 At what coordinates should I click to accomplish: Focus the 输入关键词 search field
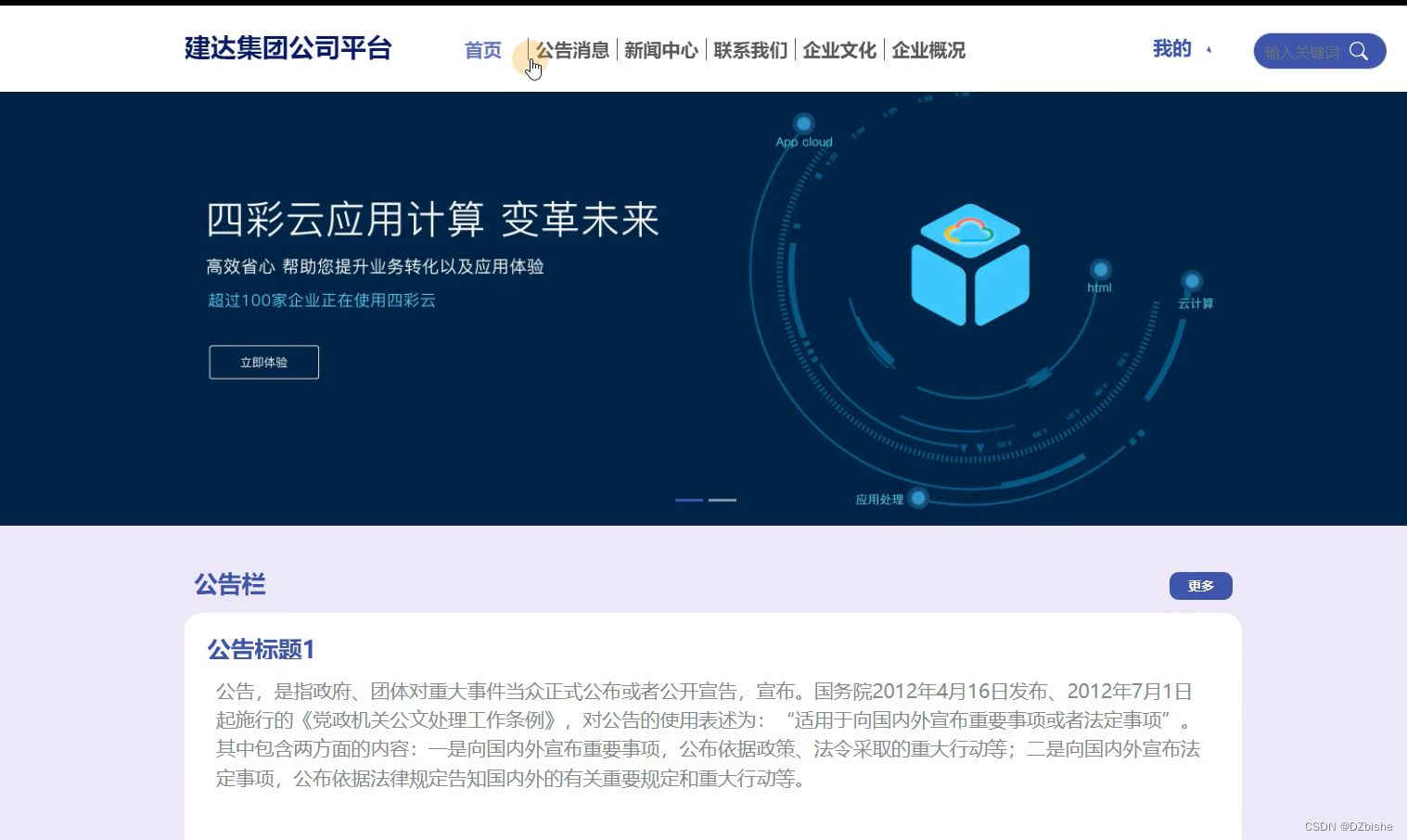click(x=1302, y=52)
